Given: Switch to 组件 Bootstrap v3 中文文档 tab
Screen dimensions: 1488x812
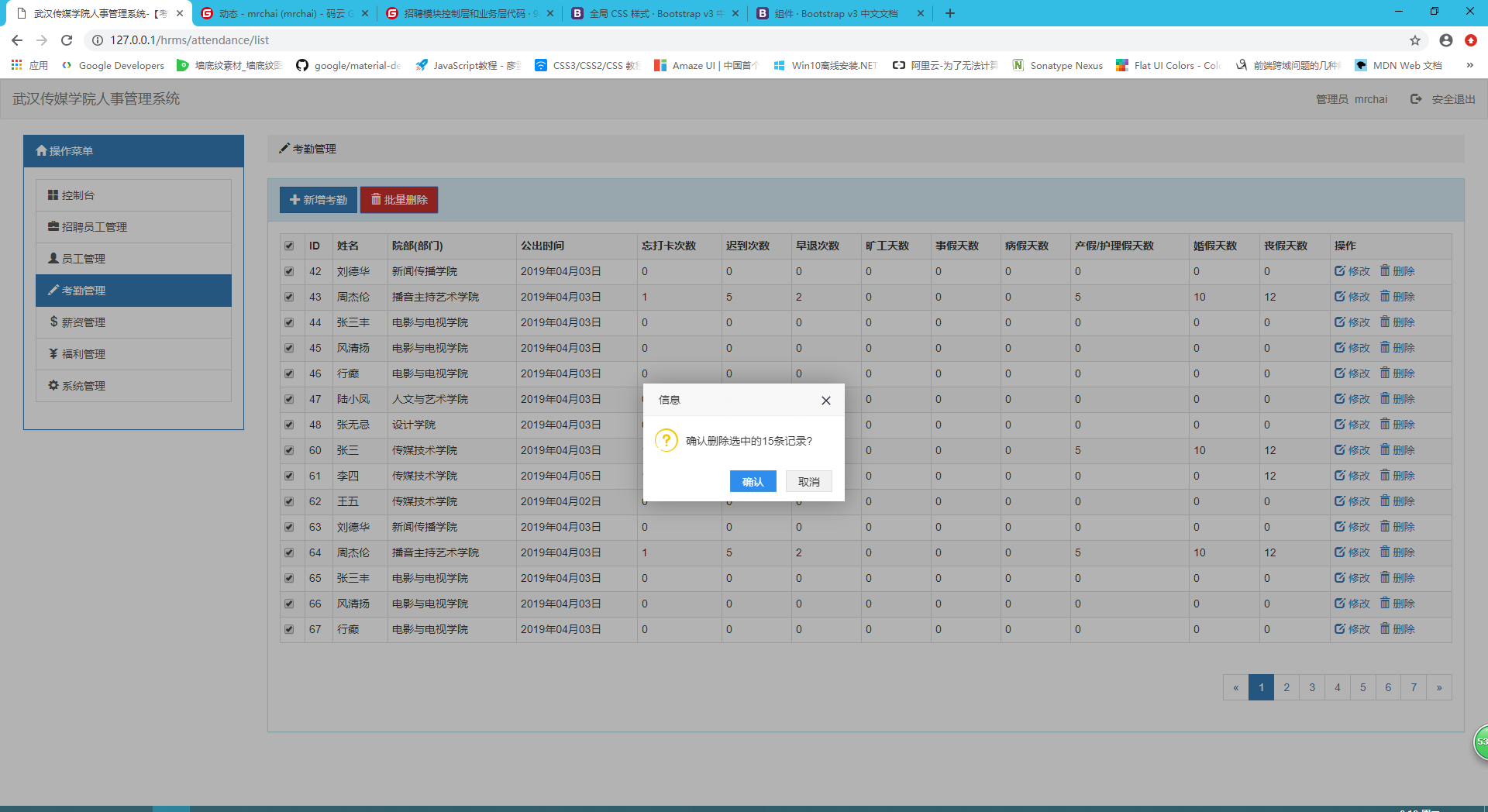Looking at the screenshot, I should pyautogui.click(x=840, y=13).
